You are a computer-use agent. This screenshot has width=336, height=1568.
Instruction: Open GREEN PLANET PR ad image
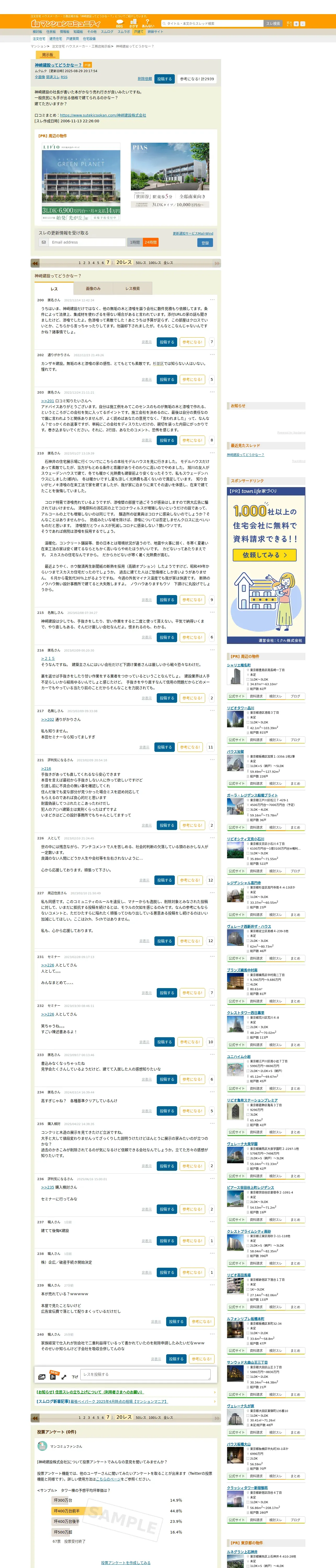81,181
